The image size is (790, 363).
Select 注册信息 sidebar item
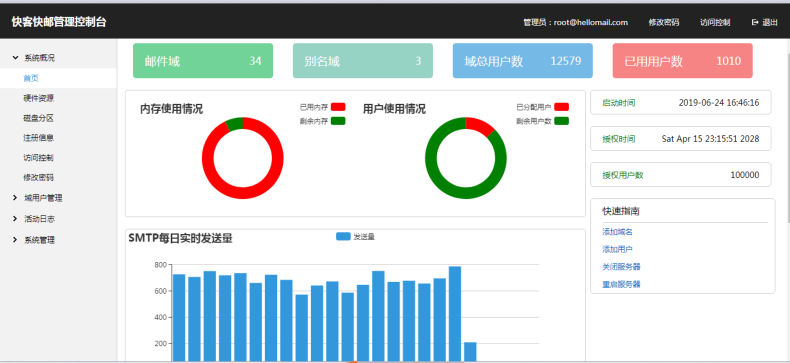38,138
